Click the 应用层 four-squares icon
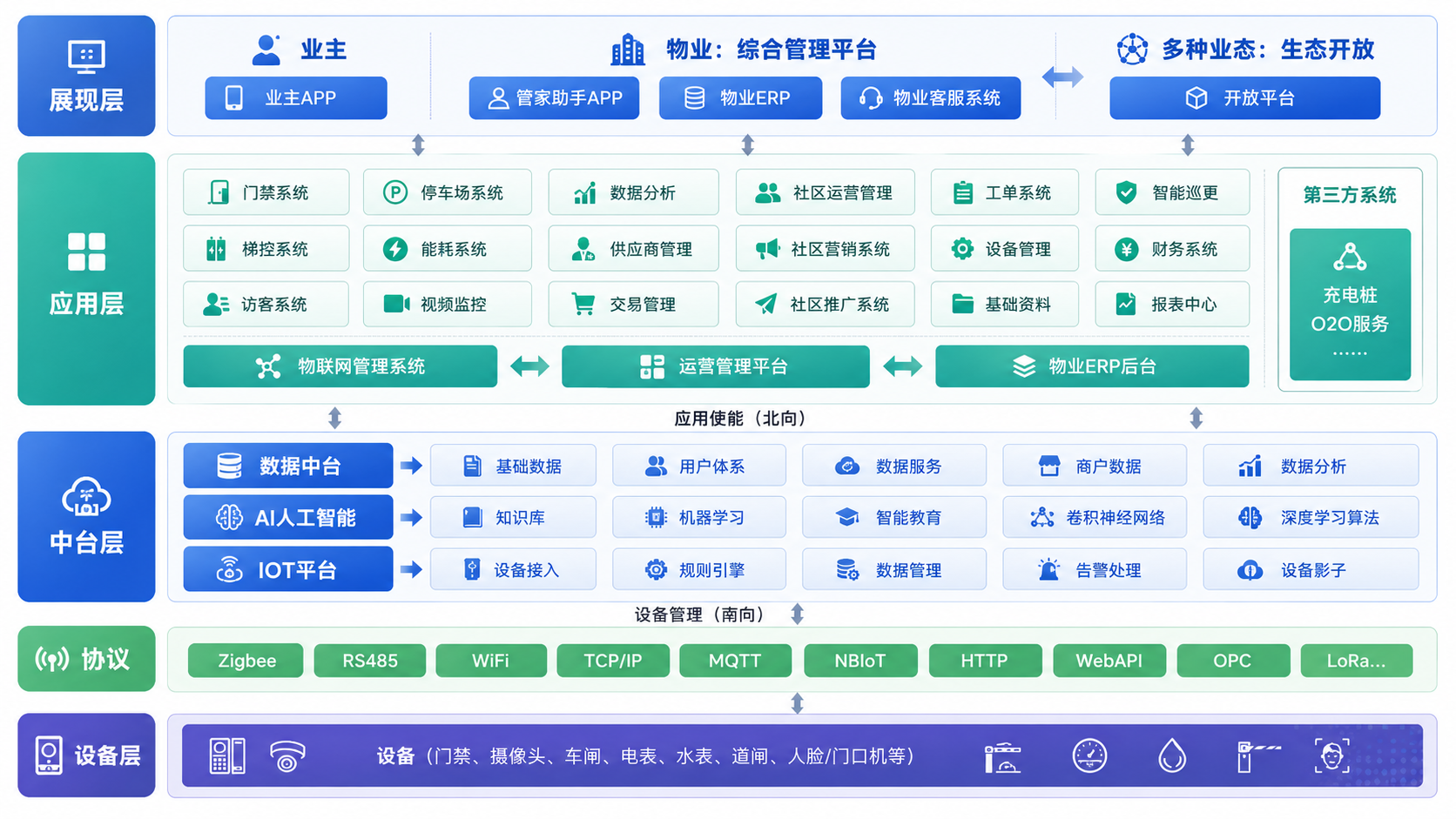Screen dimensions: 1456x819 86,252
